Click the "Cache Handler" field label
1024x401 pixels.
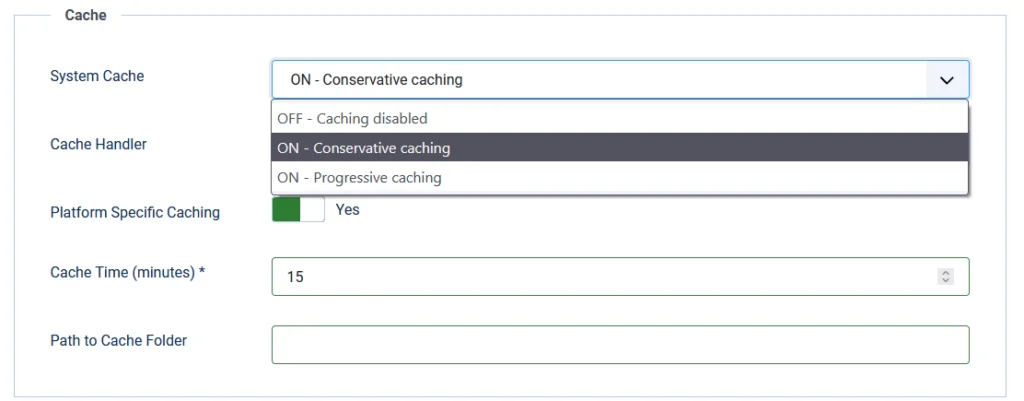(98, 144)
